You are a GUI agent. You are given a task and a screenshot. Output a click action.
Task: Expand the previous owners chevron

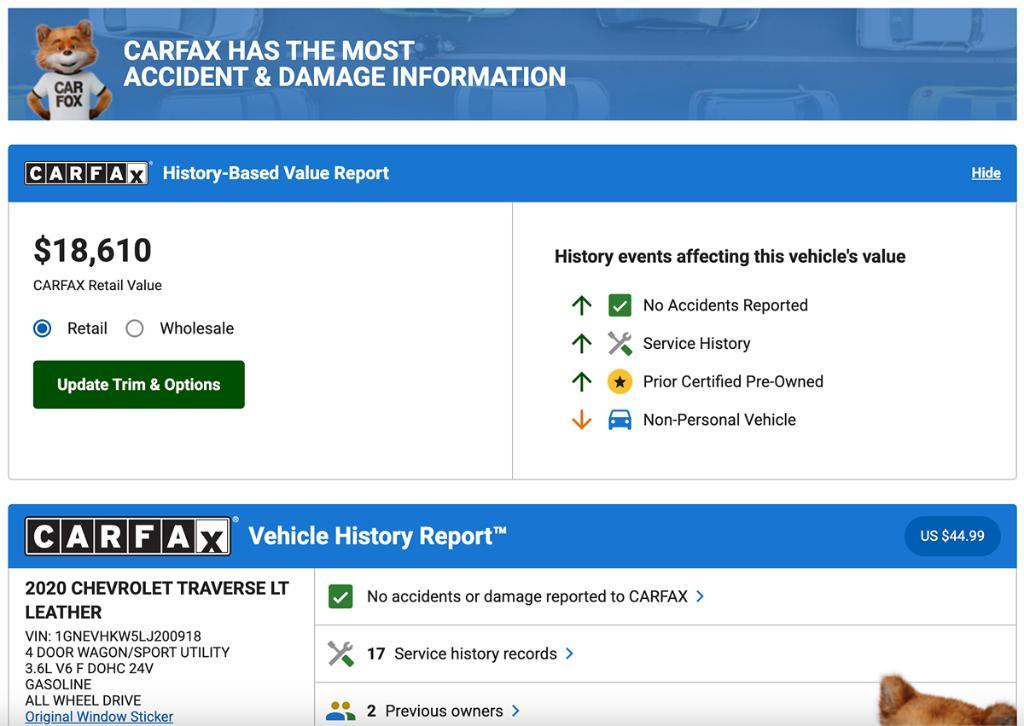pos(516,711)
